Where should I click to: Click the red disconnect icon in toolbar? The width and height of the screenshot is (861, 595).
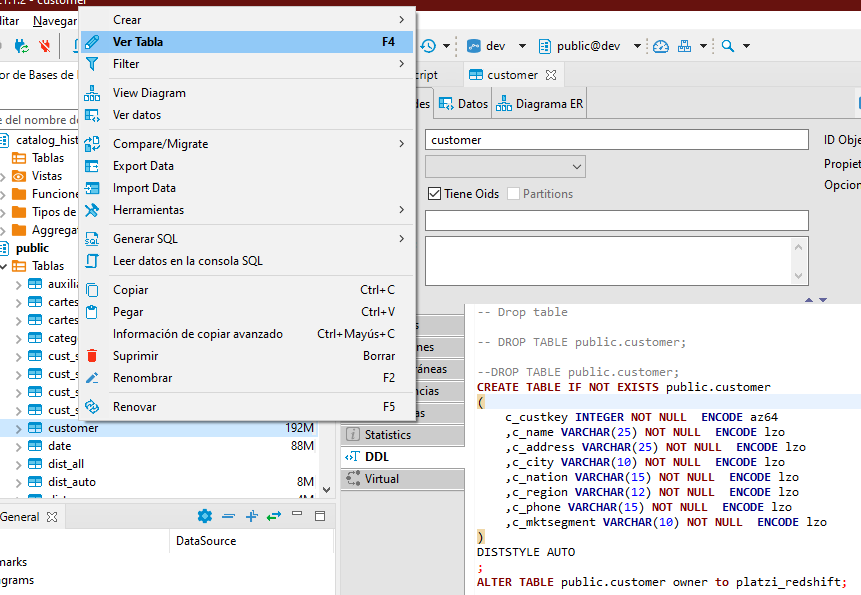point(45,46)
